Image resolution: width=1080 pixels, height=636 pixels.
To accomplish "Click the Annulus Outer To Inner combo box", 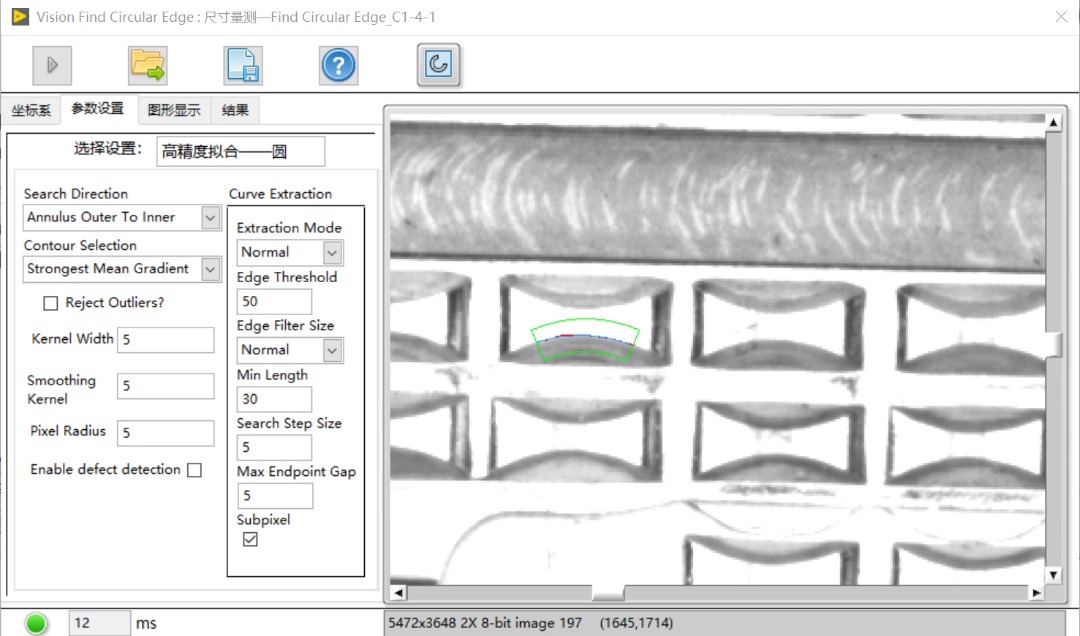I will point(122,218).
